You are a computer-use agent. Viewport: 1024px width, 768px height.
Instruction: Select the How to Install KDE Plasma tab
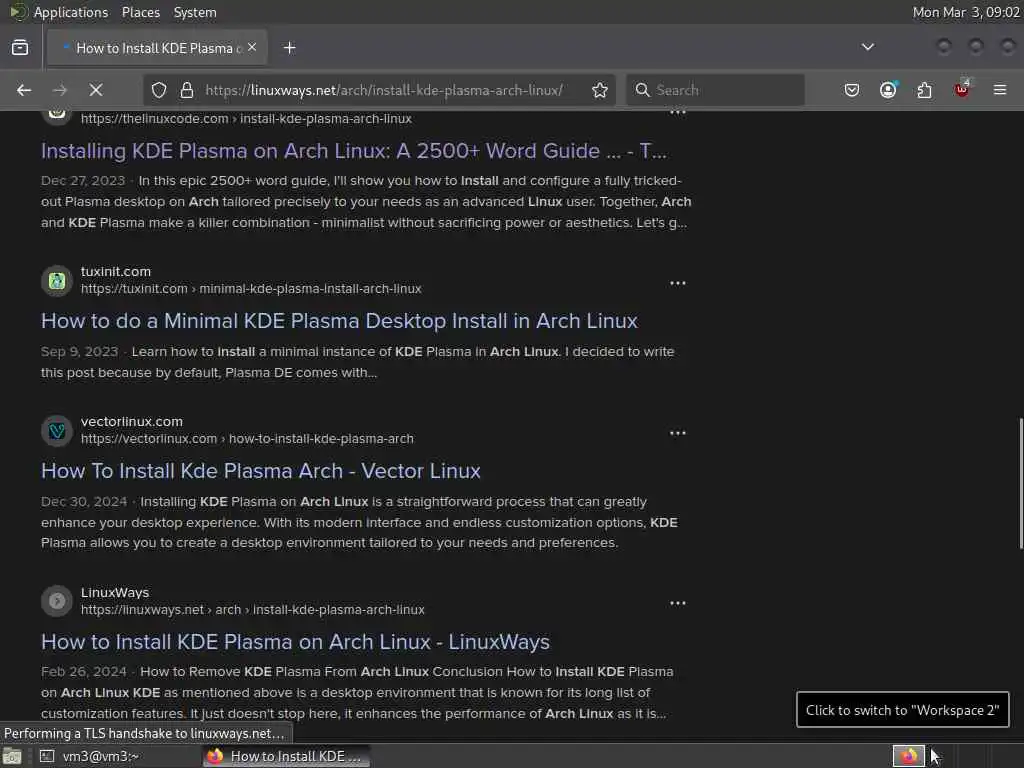[x=157, y=48]
